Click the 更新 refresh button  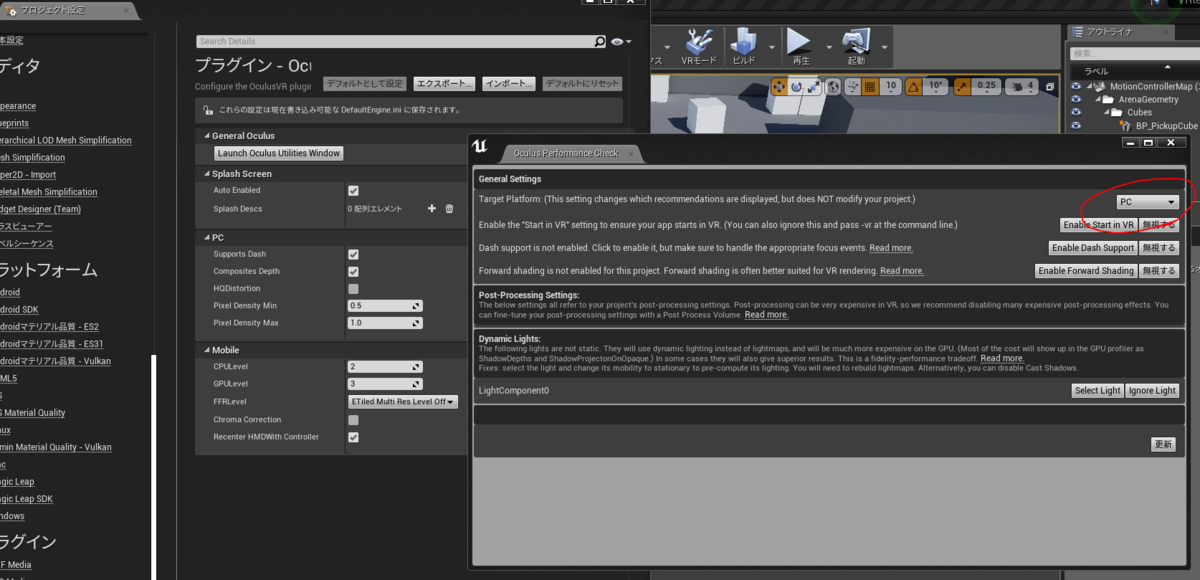(x=1163, y=444)
